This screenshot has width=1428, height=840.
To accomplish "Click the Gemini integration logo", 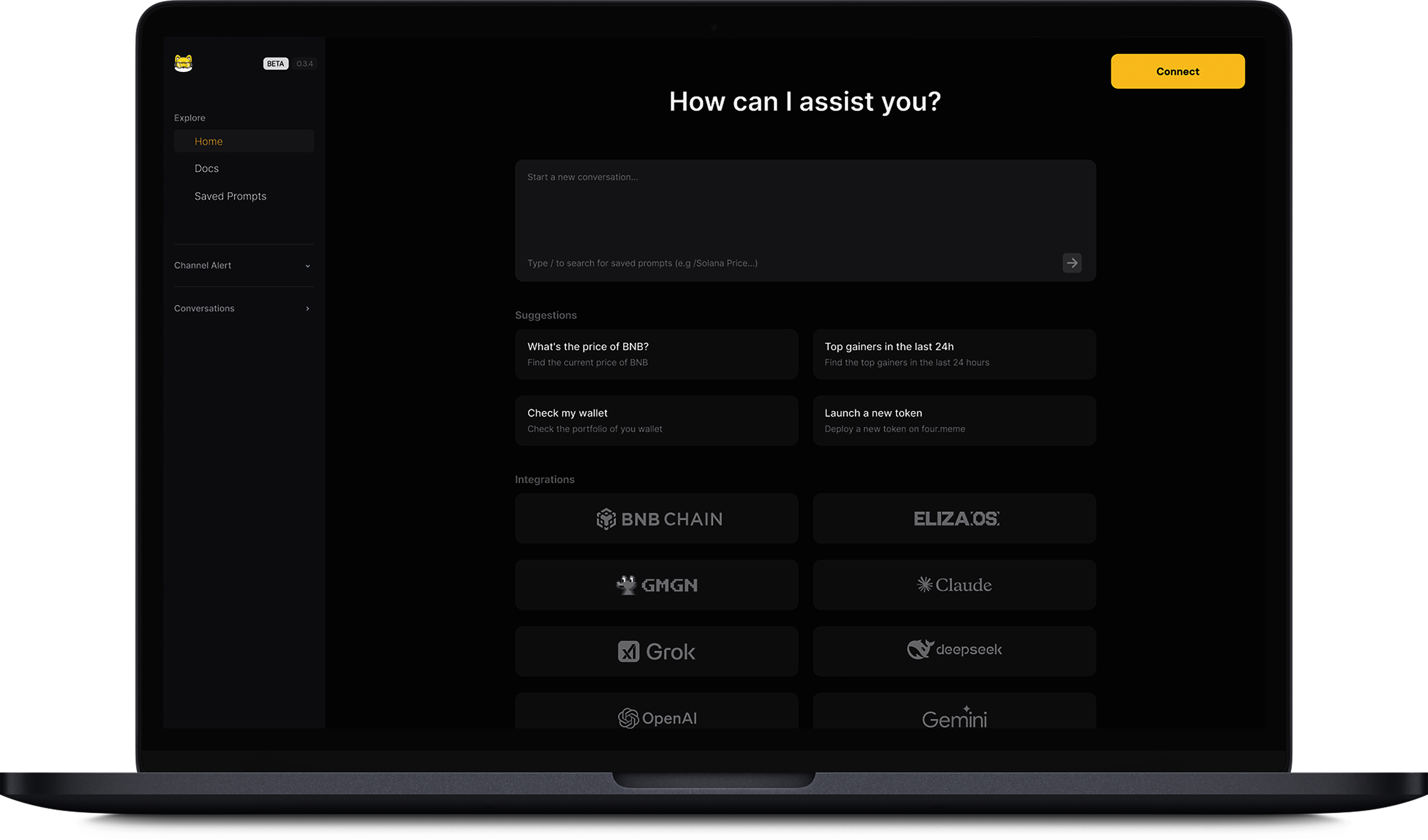I will point(954,718).
